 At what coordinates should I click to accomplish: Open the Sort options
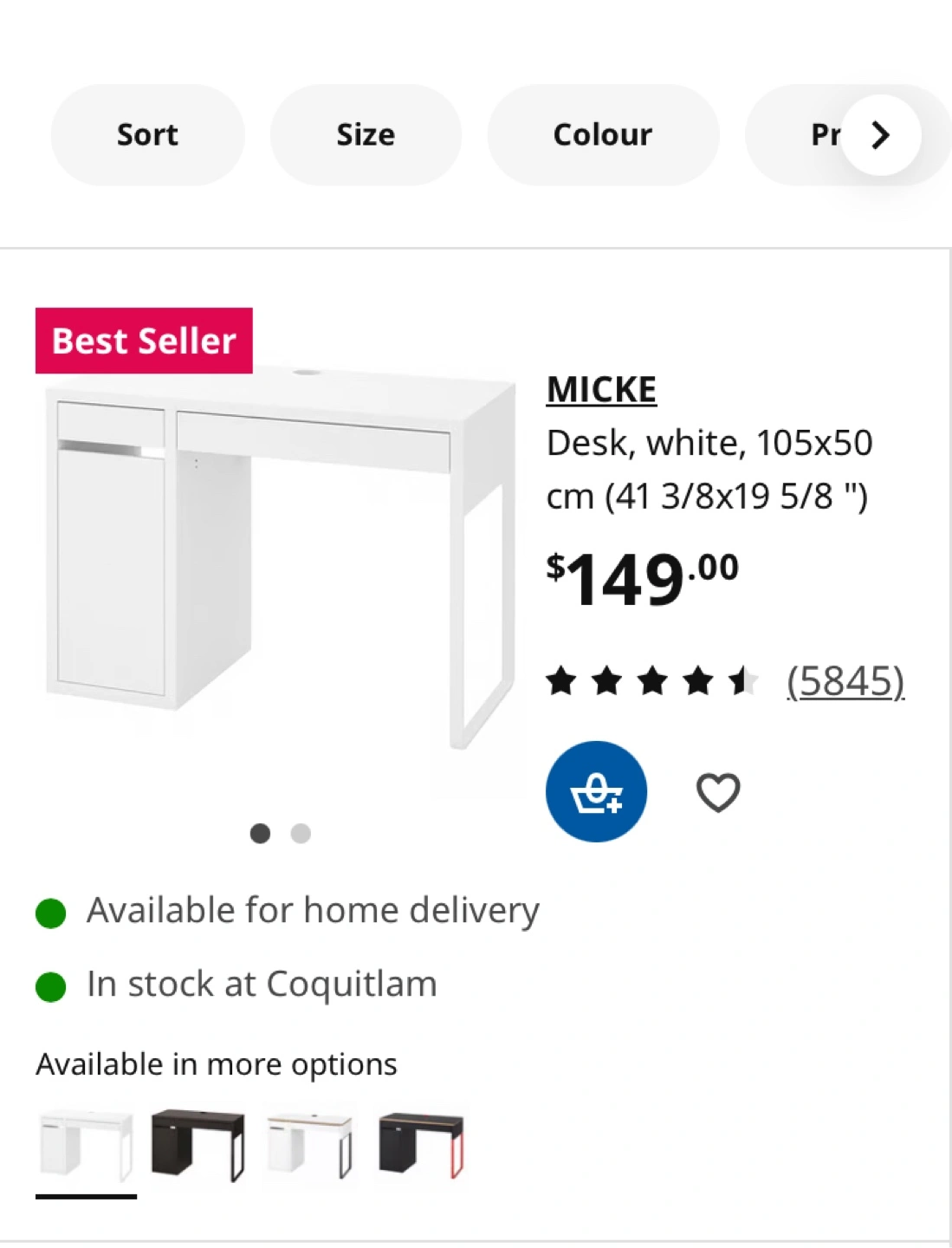147,135
